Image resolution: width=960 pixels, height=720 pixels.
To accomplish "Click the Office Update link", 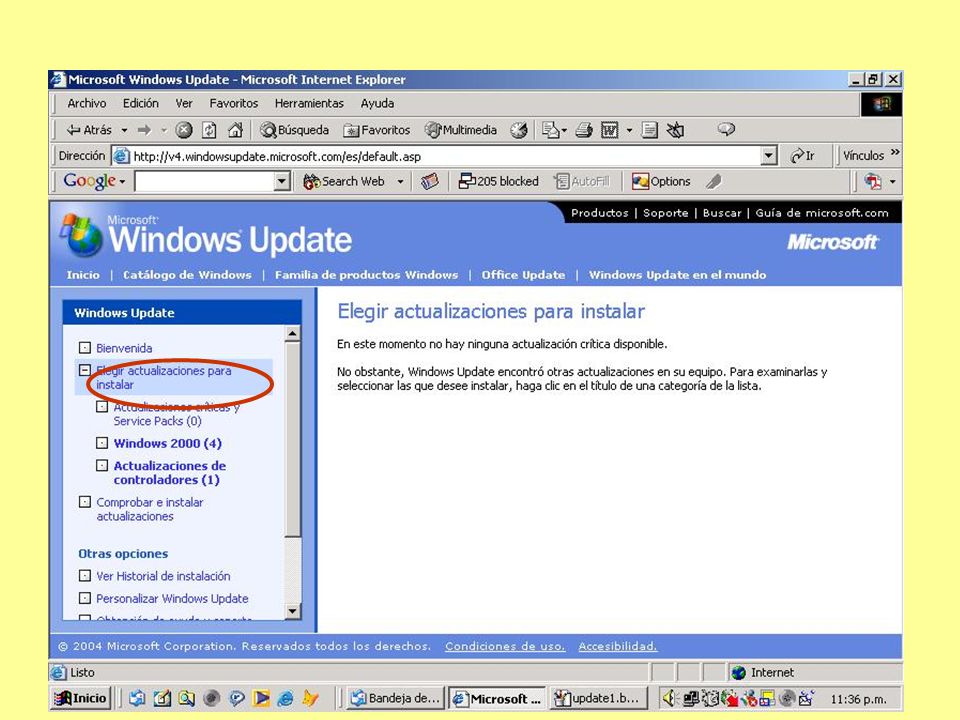I will (x=523, y=275).
